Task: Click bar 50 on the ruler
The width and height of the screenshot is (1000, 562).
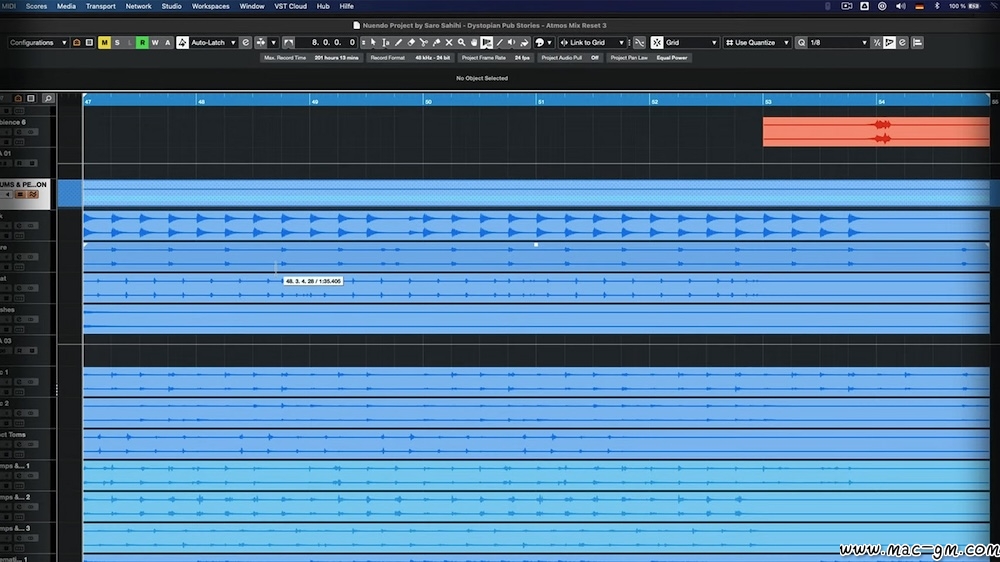Action: pos(428,101)
